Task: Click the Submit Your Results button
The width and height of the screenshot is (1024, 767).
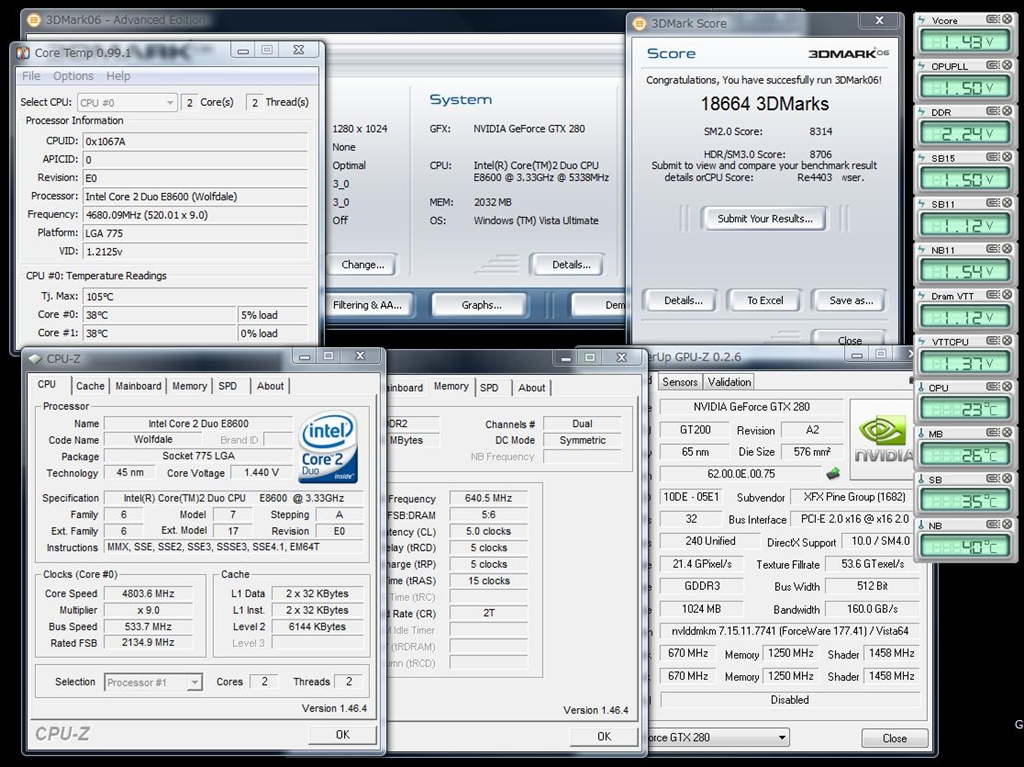Action: pyautogui.click(x=764, y=218)
